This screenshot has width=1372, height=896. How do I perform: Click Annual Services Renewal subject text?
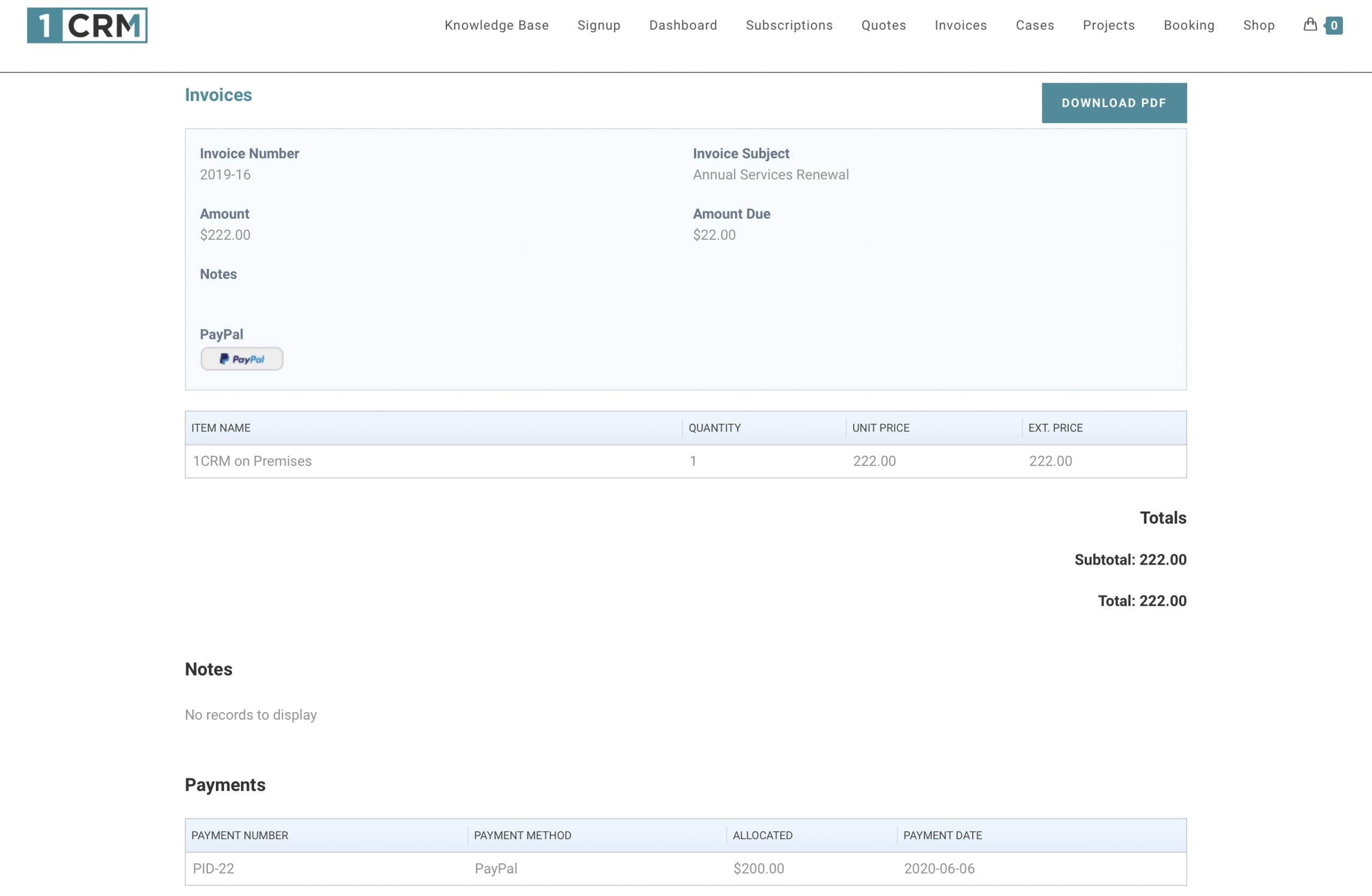(x=771, y=174)
